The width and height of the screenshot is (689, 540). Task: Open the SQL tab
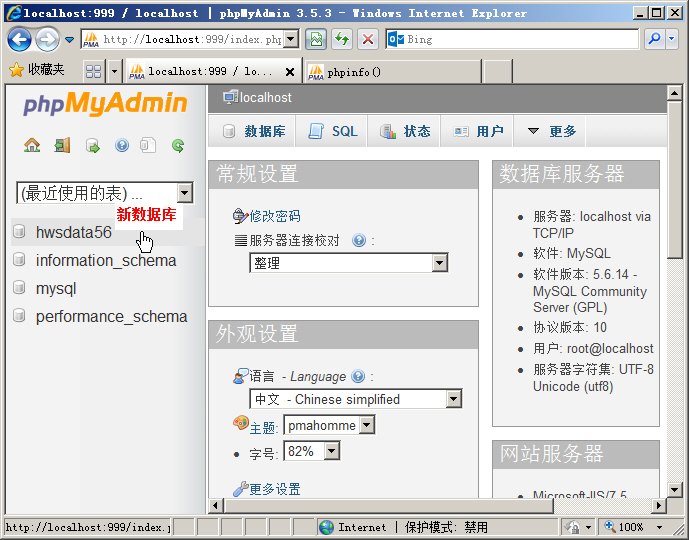[x=332, y=131]
